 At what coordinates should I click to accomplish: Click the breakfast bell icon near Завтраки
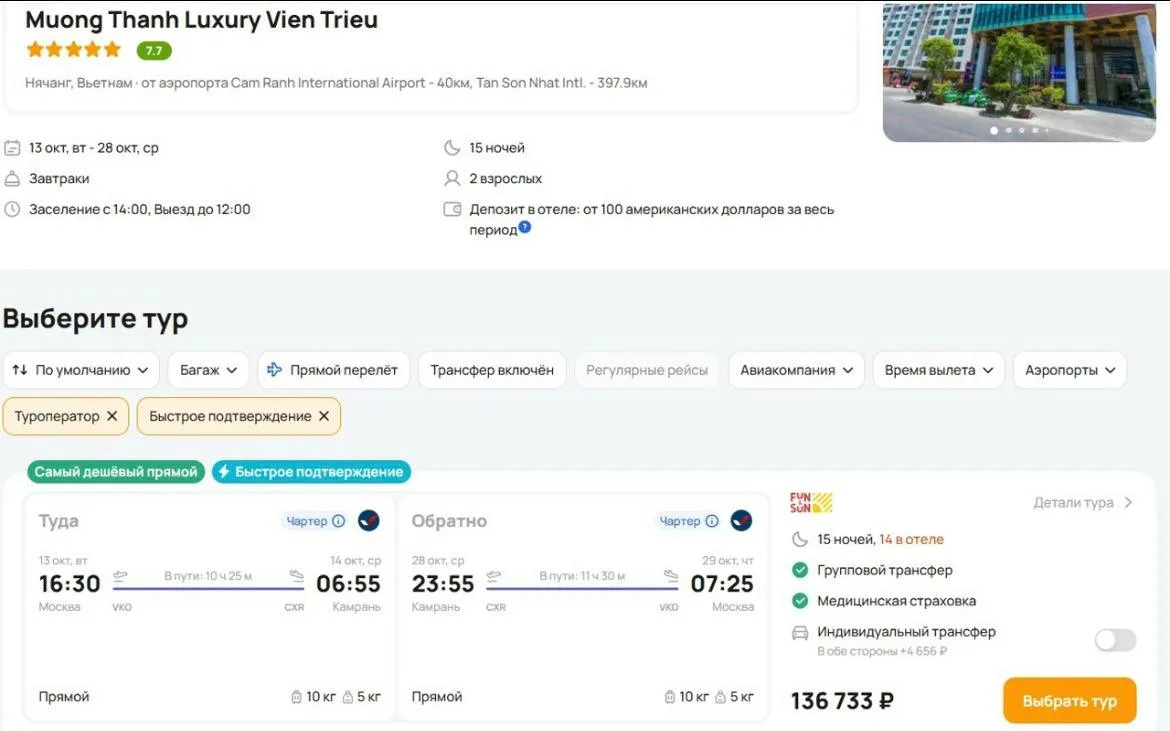[x=12, y=179]
